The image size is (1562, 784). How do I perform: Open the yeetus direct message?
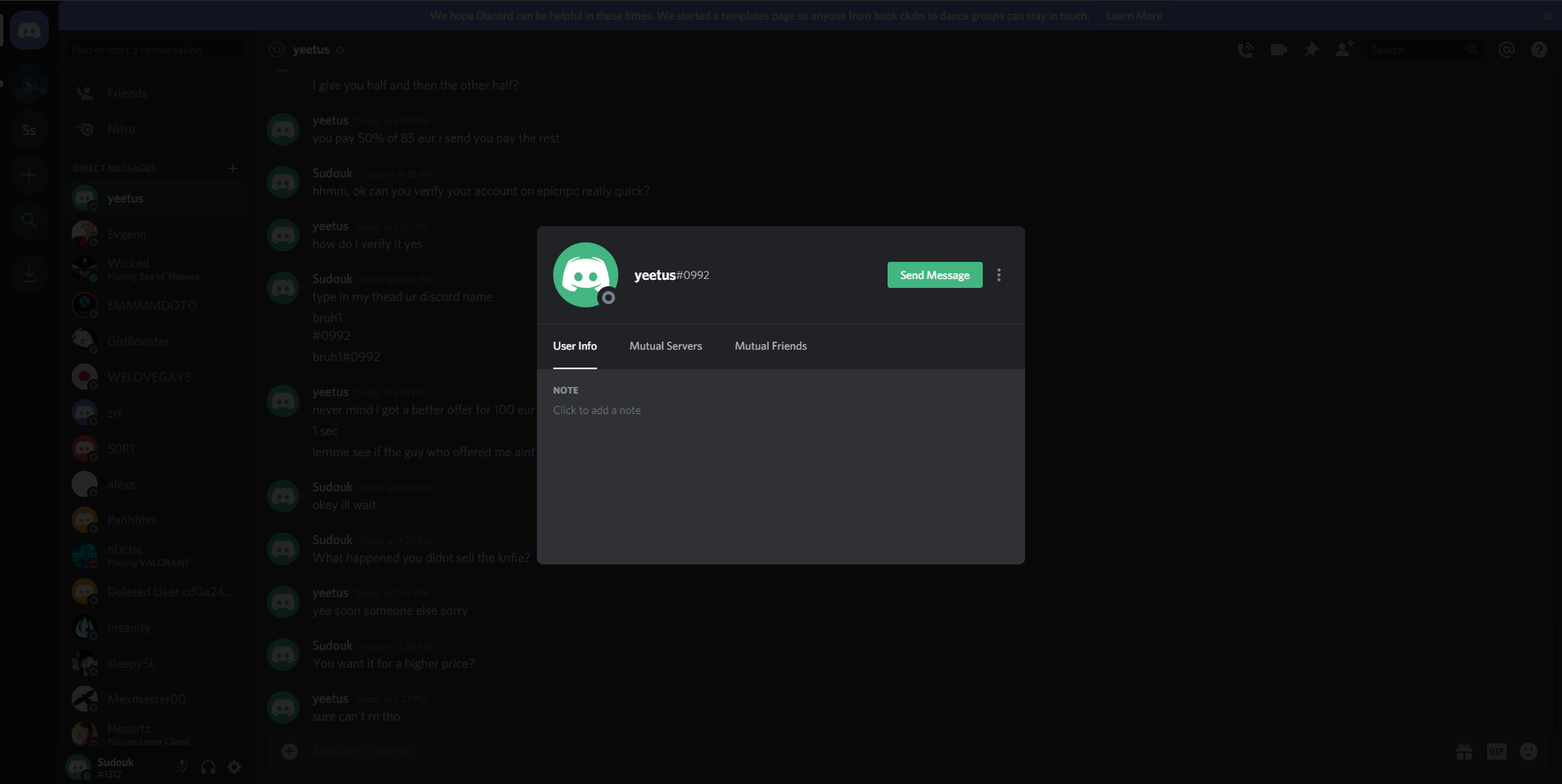[156, 198]
